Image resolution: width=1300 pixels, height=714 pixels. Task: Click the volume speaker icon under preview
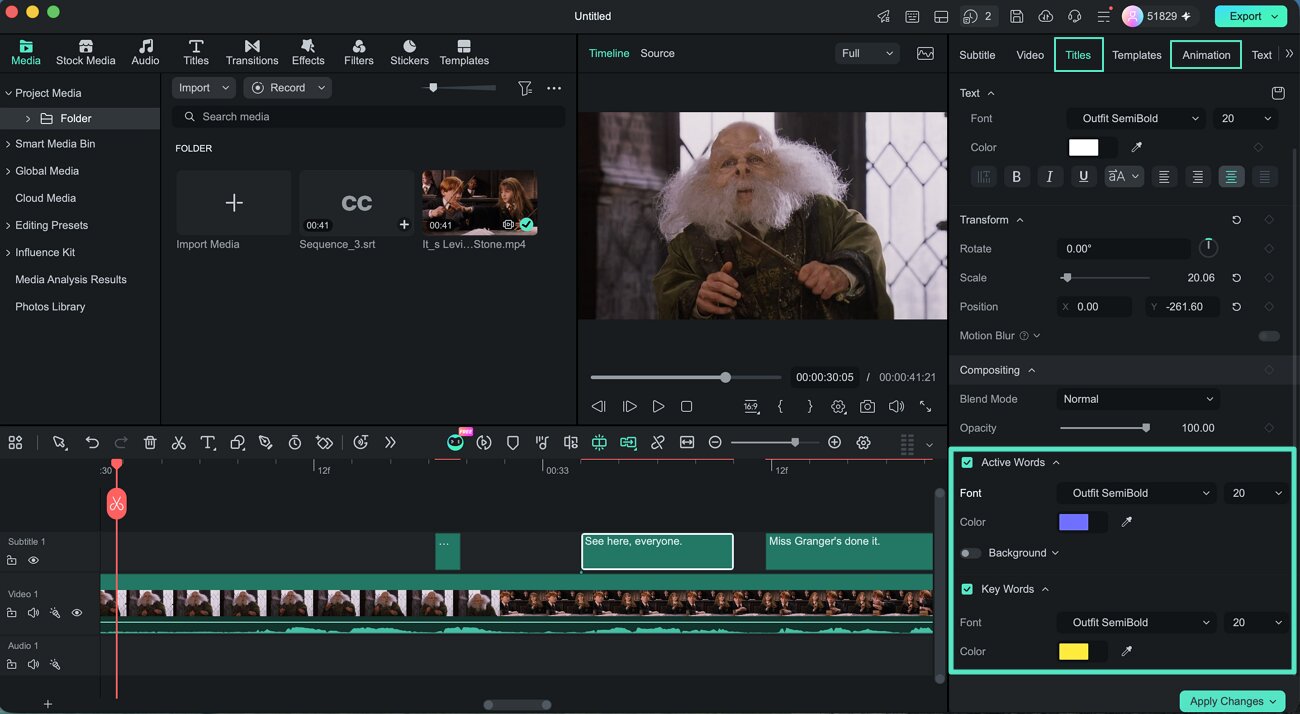coord(896,407)
